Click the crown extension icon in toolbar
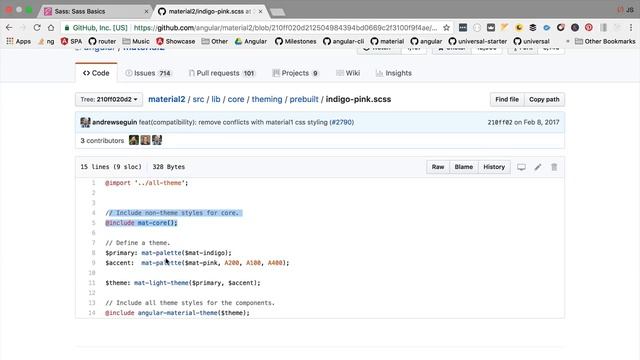Screen dimensions: 640x360 click(491, 28)
